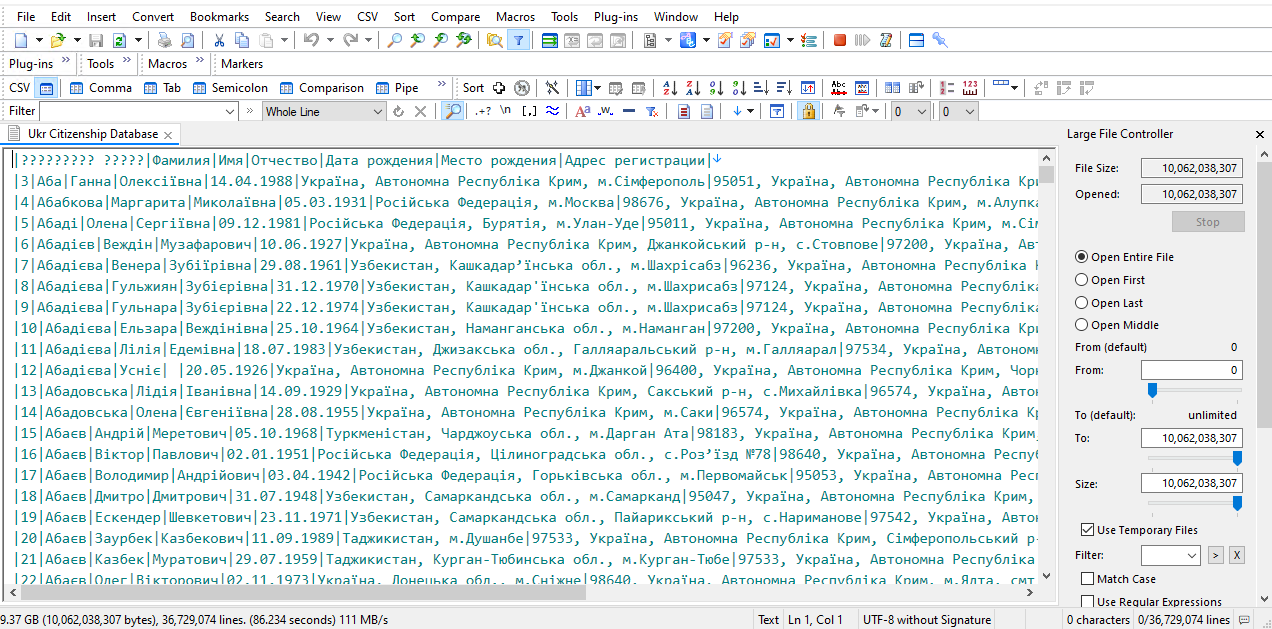
Task: Open the File menu
Action: pos(26,16)
